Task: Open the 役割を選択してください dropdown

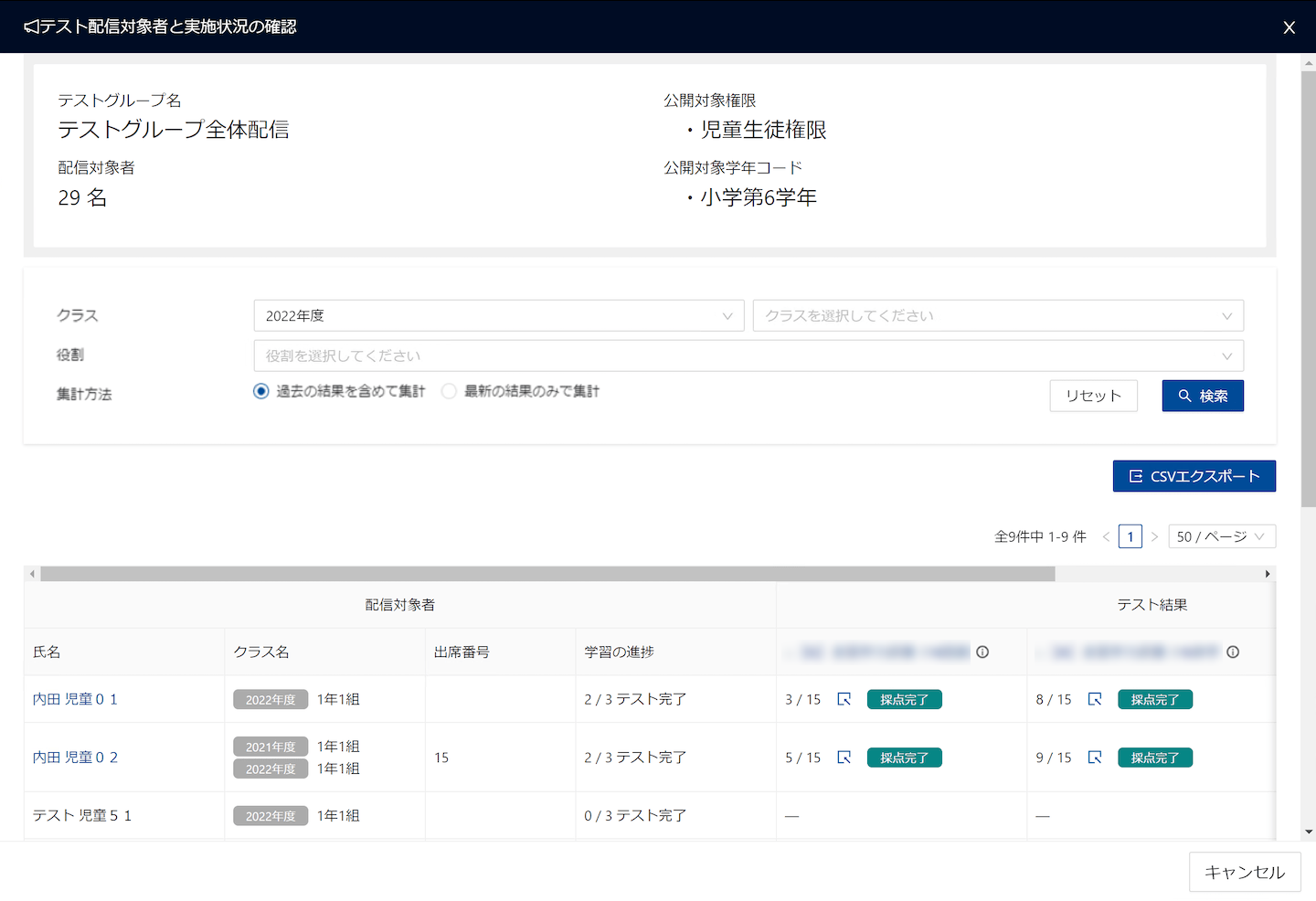Action: pos(748,355)
